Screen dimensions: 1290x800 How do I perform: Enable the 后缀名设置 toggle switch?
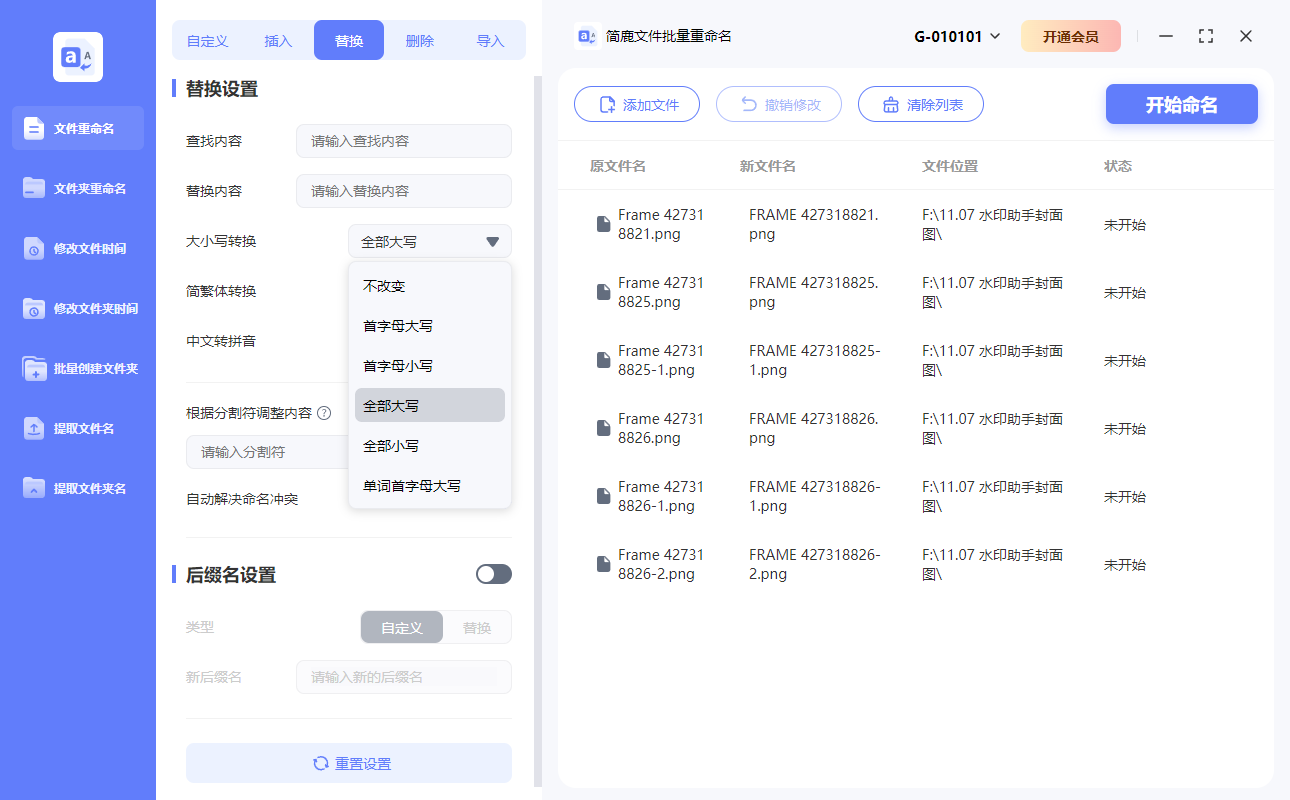point(493,574)
